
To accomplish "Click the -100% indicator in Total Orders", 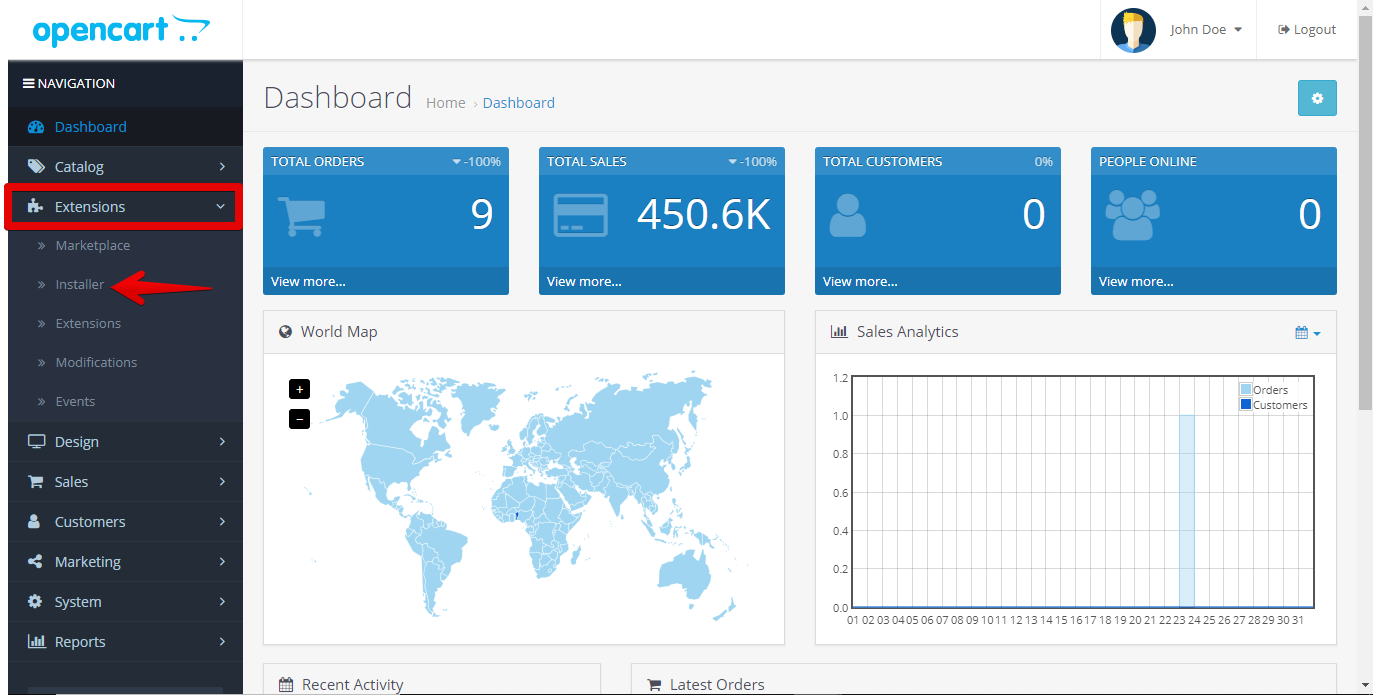I will (476, 162).
